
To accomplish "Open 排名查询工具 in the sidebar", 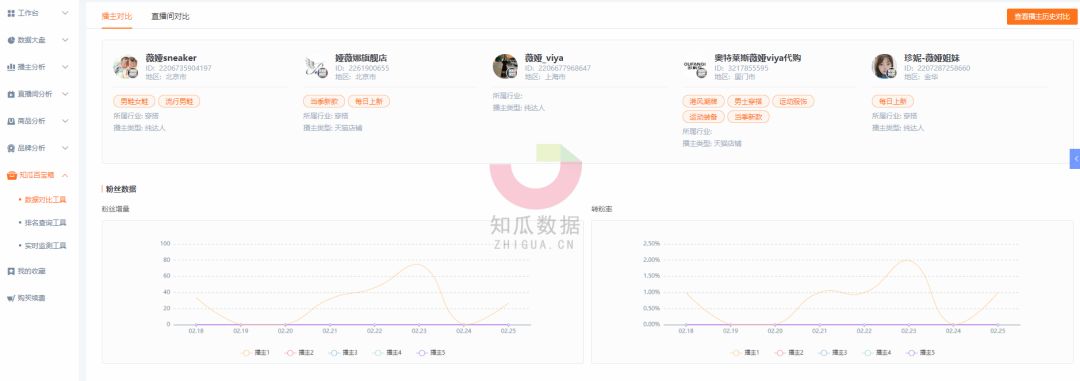I will (x=45, y=223).
